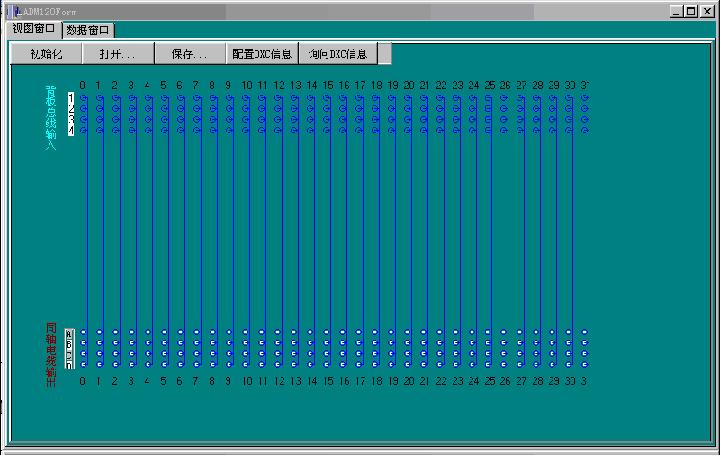Viewport: 721px width, 457px height.
Task: Select backplane input row 3 node at column 10
Action: pyautogui.click(x=246, y=120)
